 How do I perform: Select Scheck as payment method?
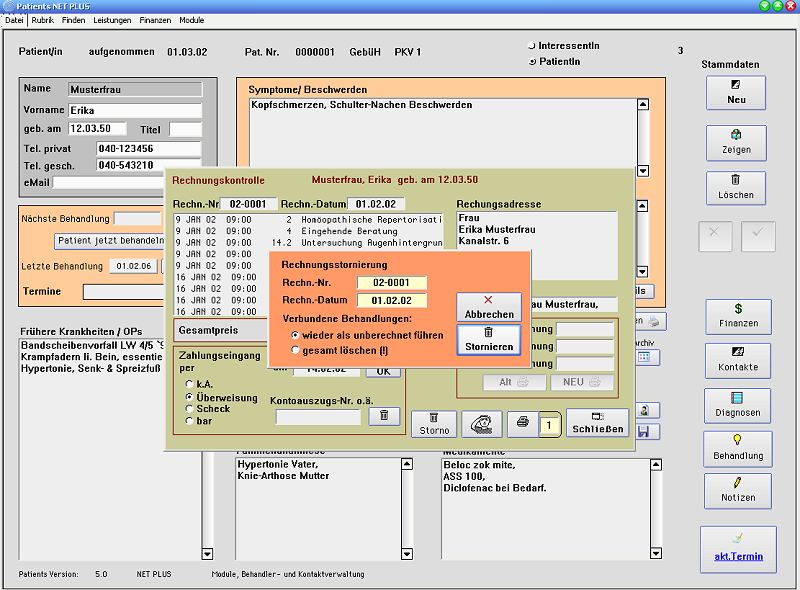[189, 408]
